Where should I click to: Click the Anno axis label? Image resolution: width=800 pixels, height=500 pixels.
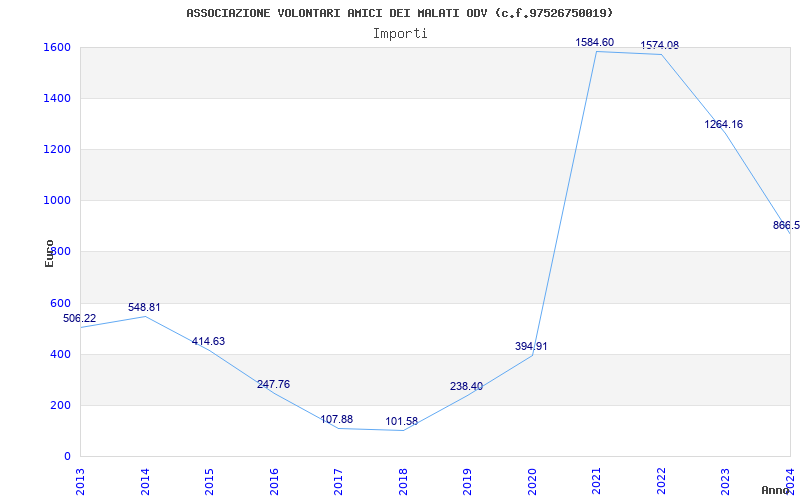pyautogui.click(x=776, y=490)
